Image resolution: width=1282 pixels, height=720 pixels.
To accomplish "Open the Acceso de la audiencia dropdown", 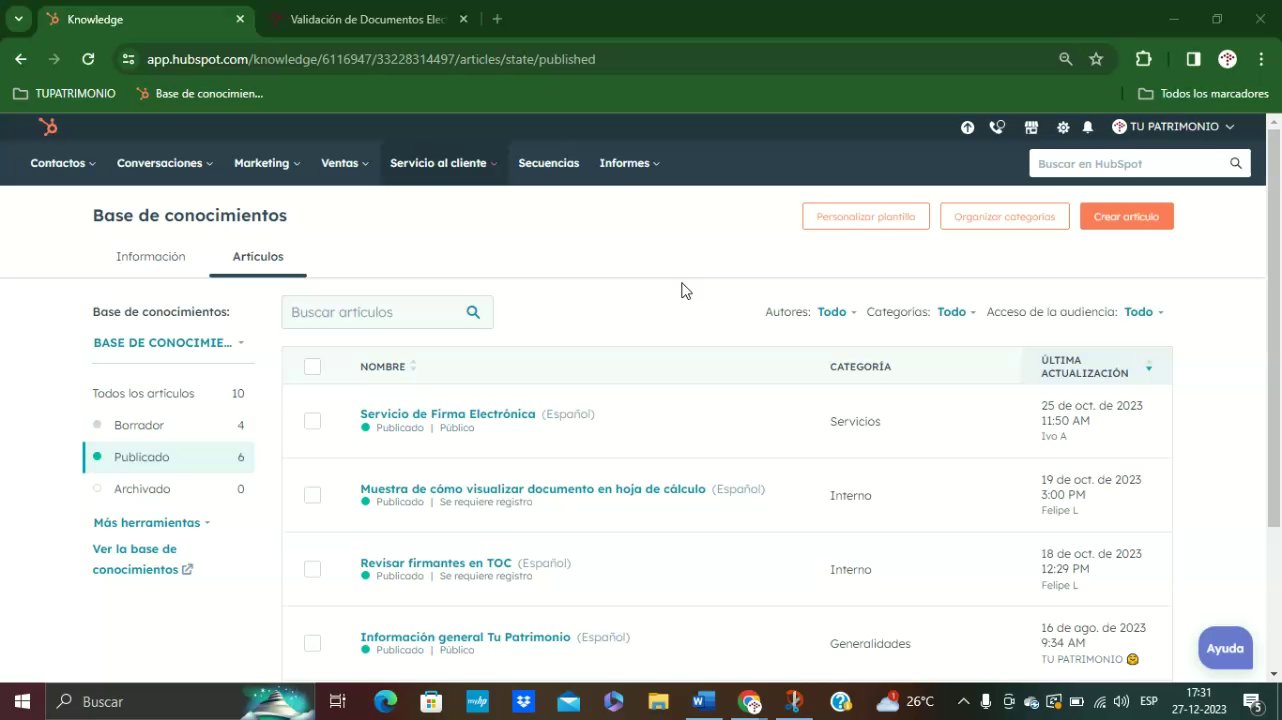I will [1143, 312].
